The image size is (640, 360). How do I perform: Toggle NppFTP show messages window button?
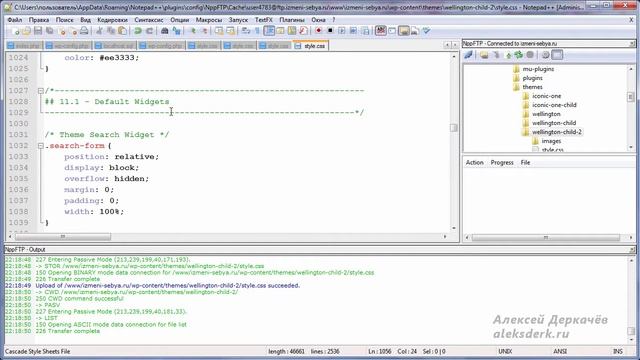558,55
